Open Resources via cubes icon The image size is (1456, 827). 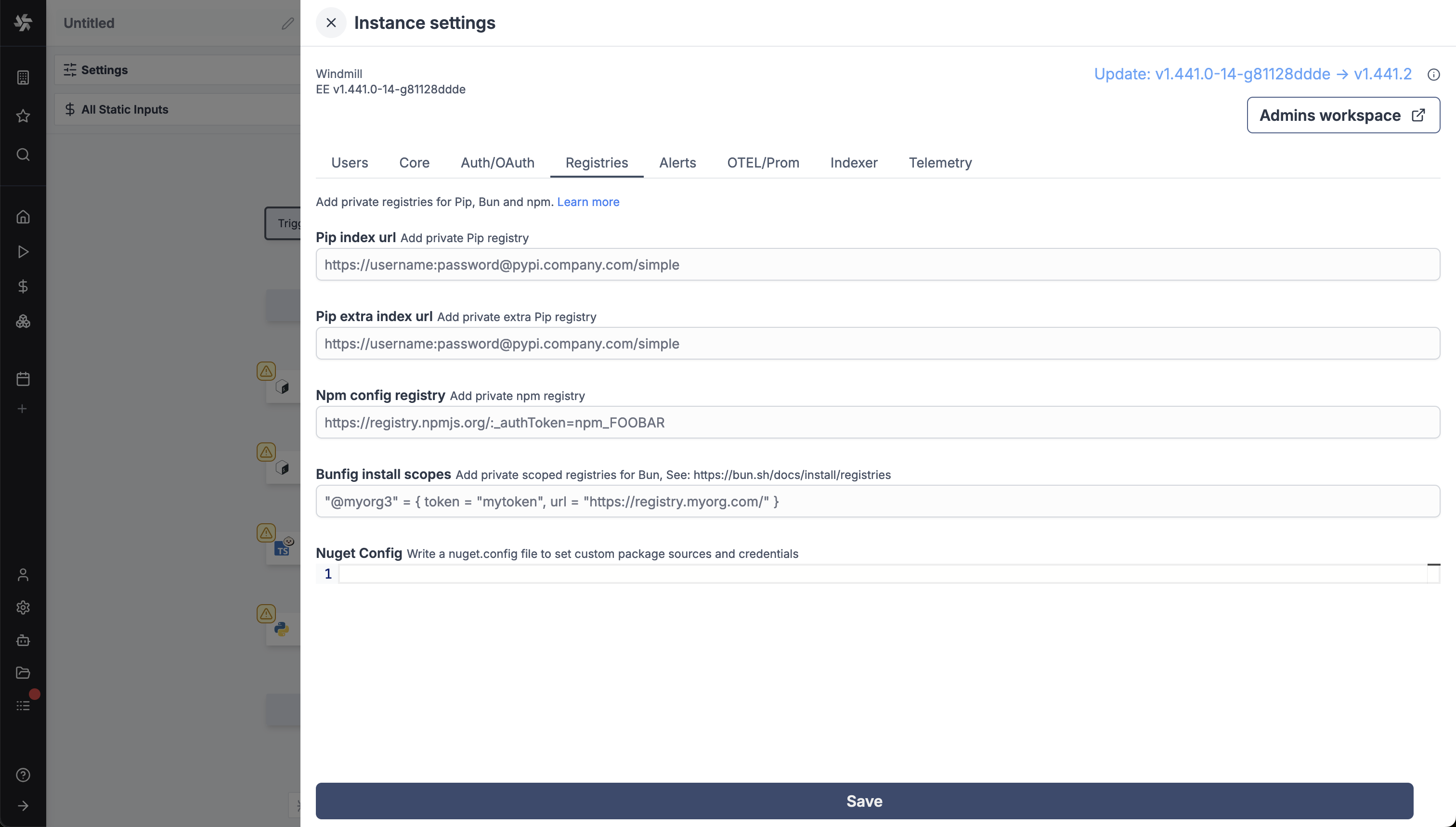pyautogui.click(x=23, y=322)
